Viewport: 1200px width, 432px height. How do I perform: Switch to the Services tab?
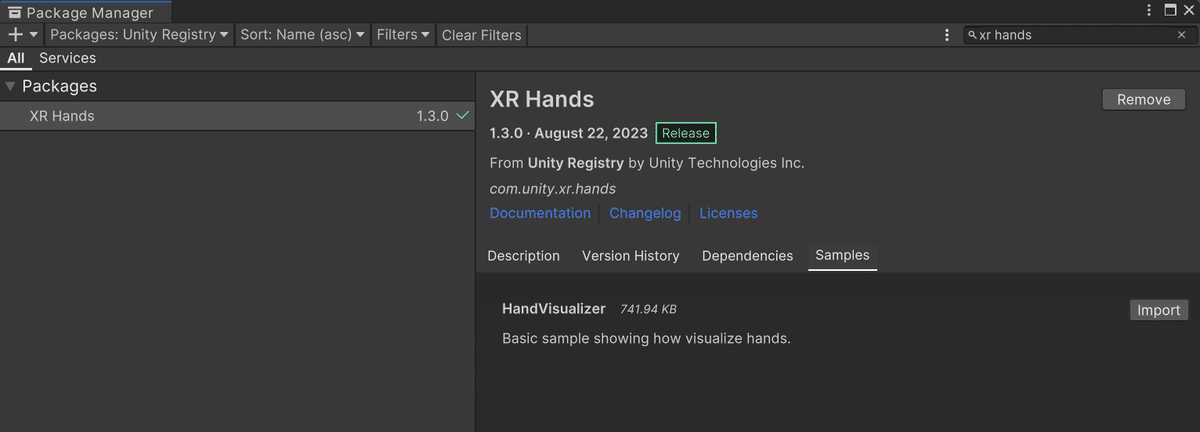[x=68, y=58]
